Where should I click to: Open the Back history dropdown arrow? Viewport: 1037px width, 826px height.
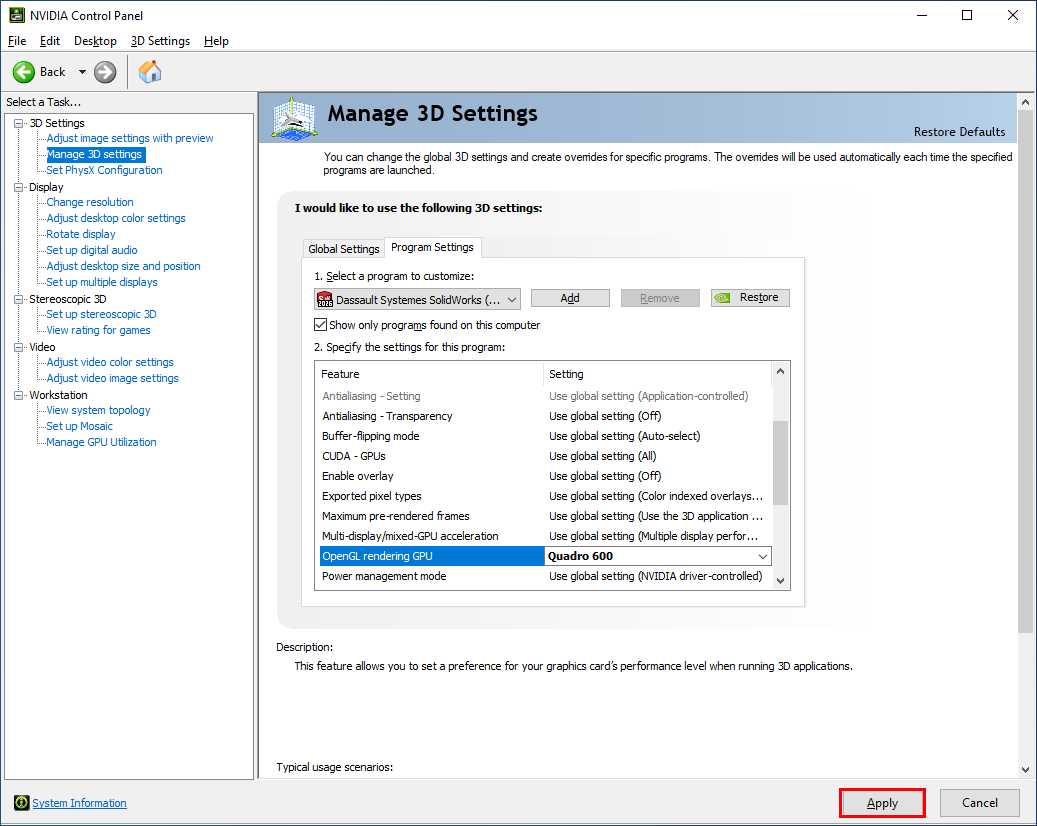(x=82, y=72)
